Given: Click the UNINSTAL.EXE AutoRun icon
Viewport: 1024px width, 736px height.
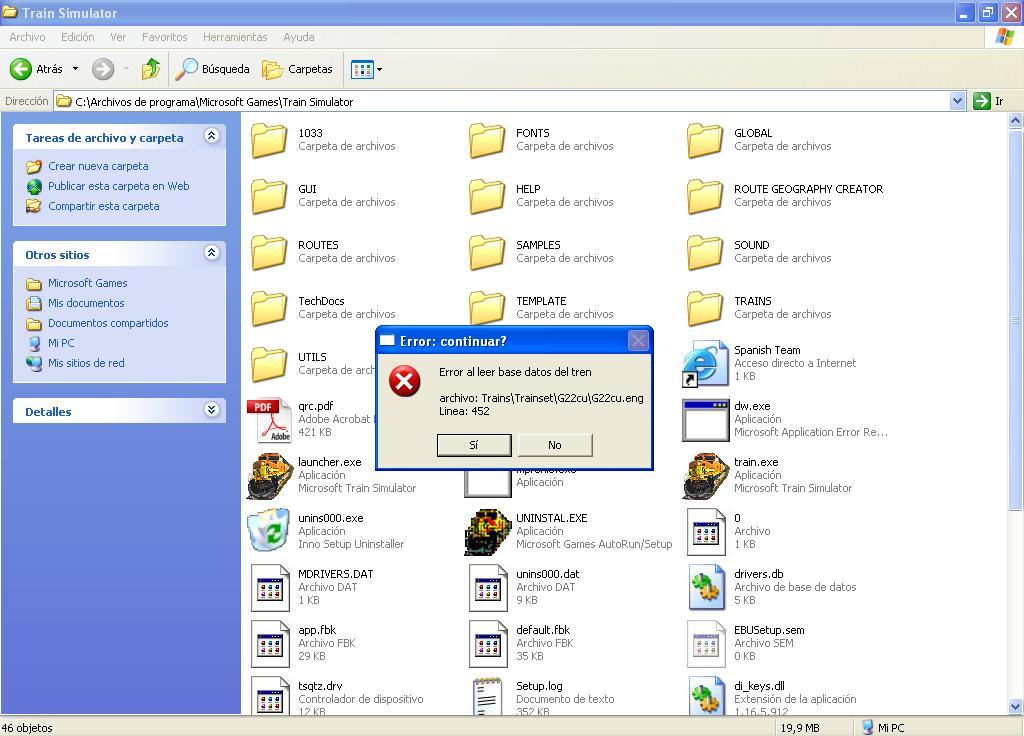Looking at the screenshot, I should 488,531.
